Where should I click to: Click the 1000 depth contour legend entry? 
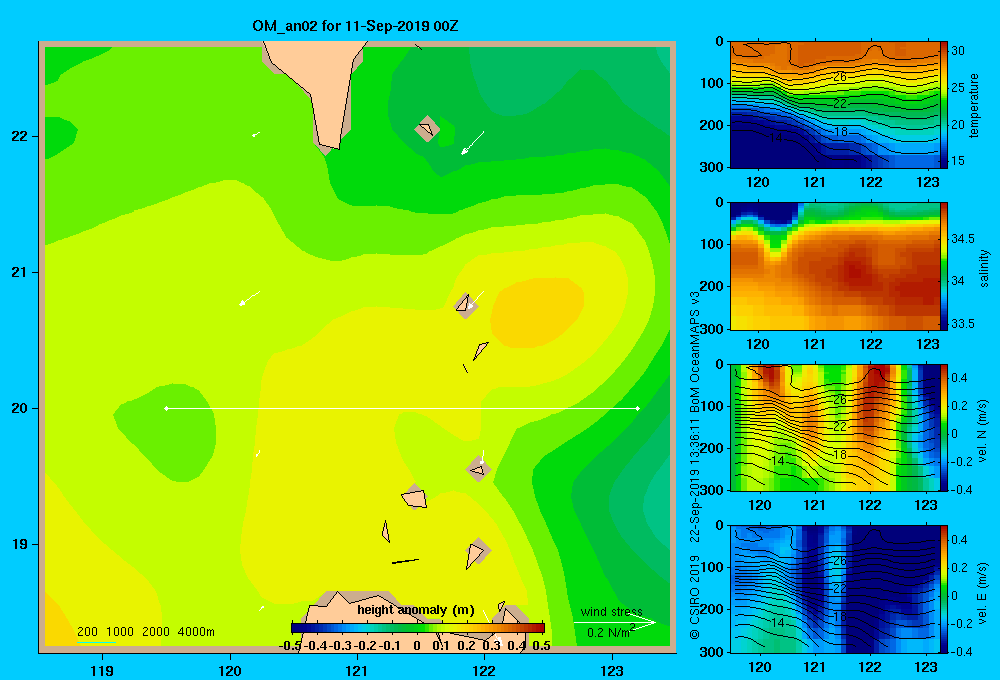point(120,632)
